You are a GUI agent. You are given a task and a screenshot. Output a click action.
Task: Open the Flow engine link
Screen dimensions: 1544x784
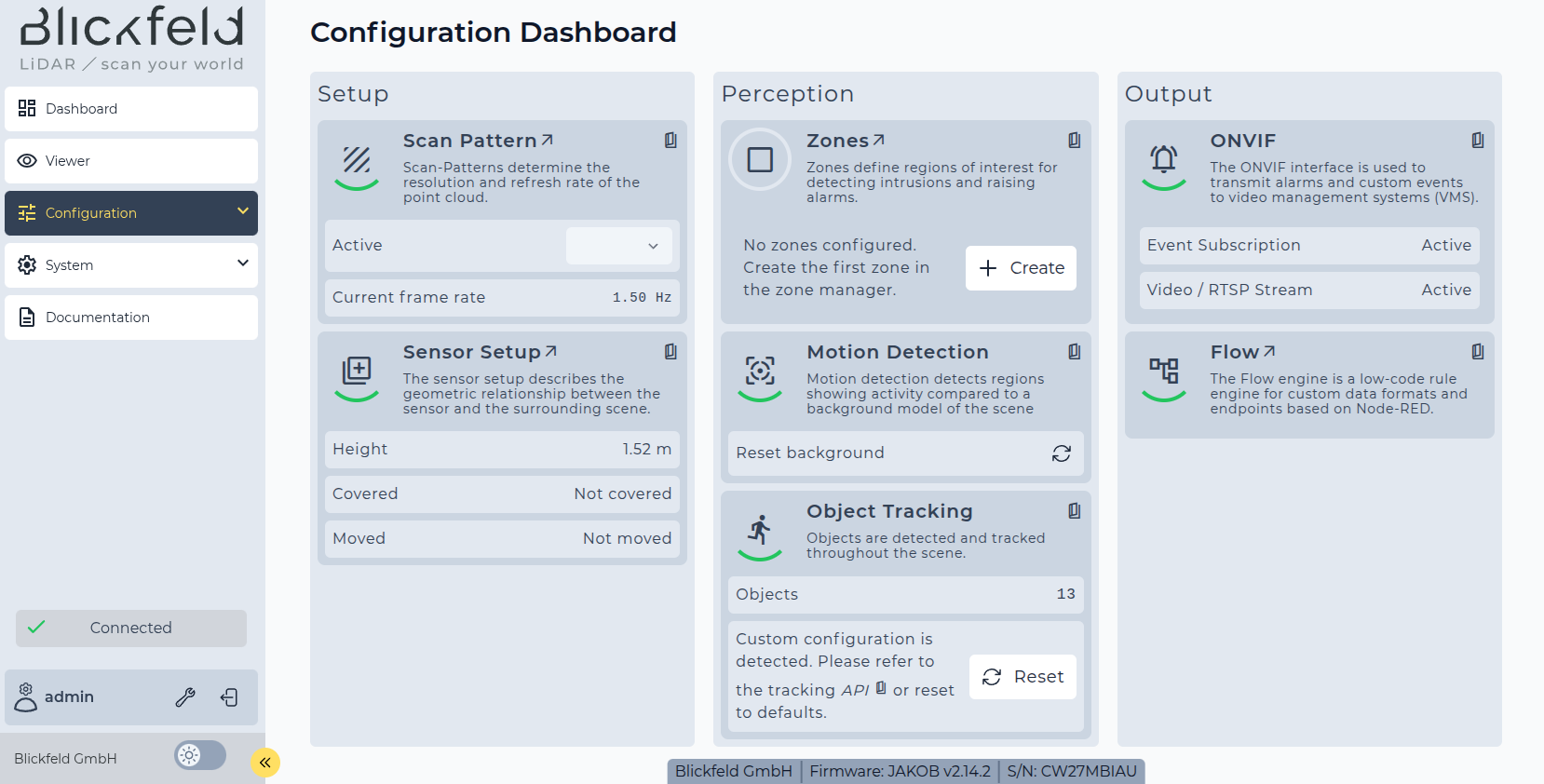pos(1242,352)
